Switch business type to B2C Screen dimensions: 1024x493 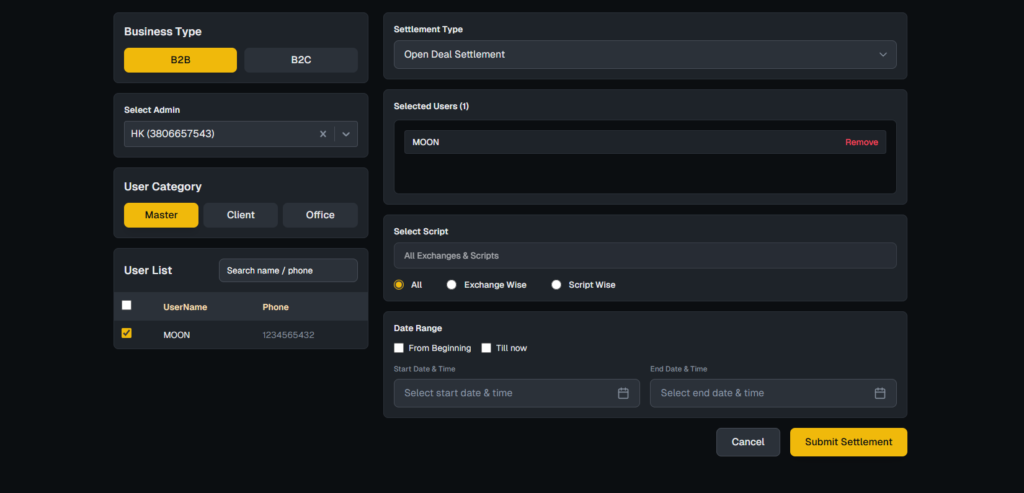(301, 60)
